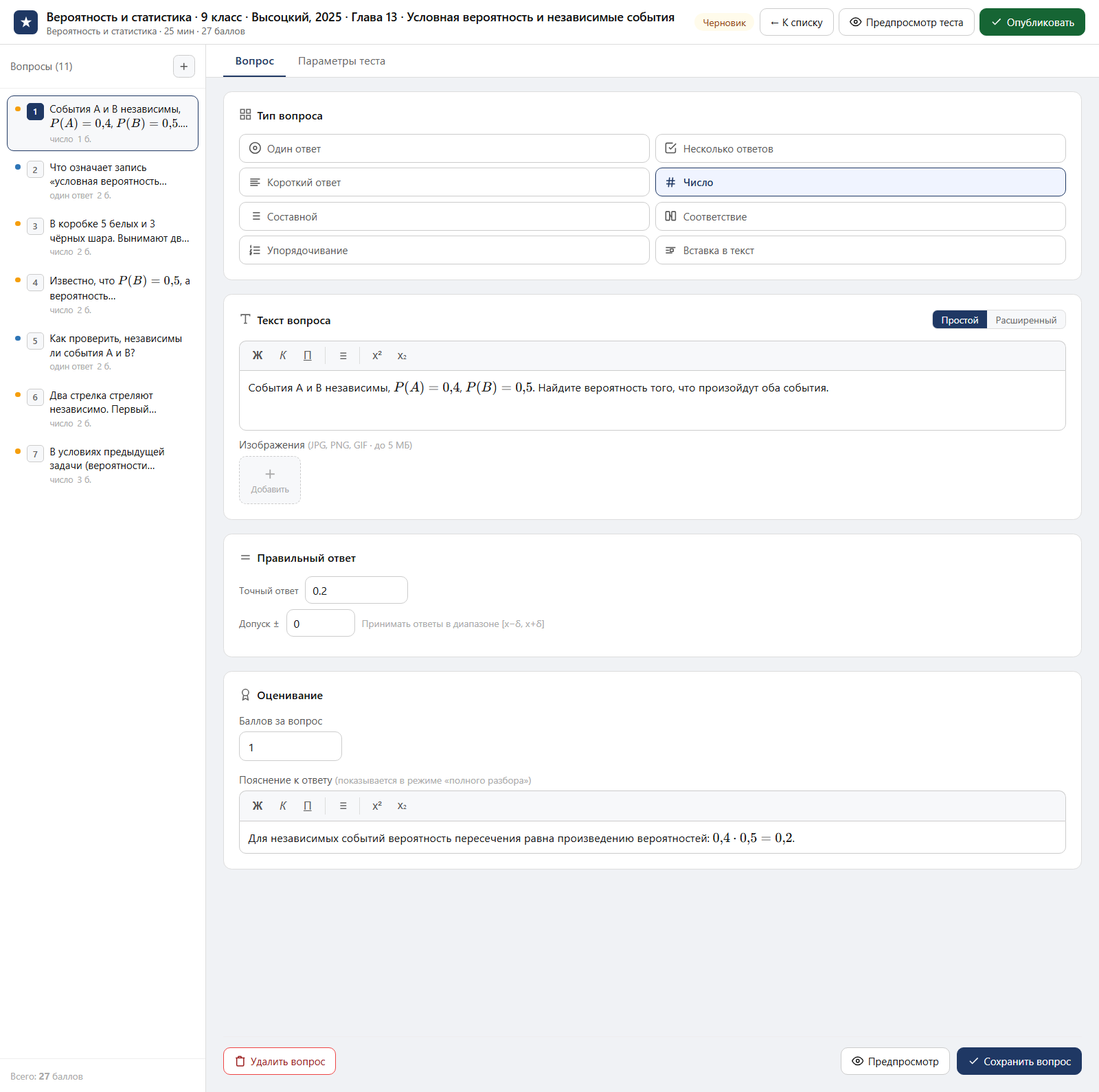Screen dimensions: 1099x1092
Task: Save with Сохранить вопрос button
Action: tap(1019, 1061)
